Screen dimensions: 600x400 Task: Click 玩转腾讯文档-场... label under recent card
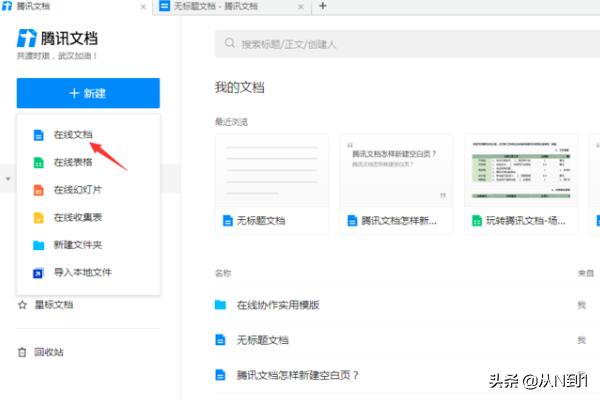click(525, 221)
